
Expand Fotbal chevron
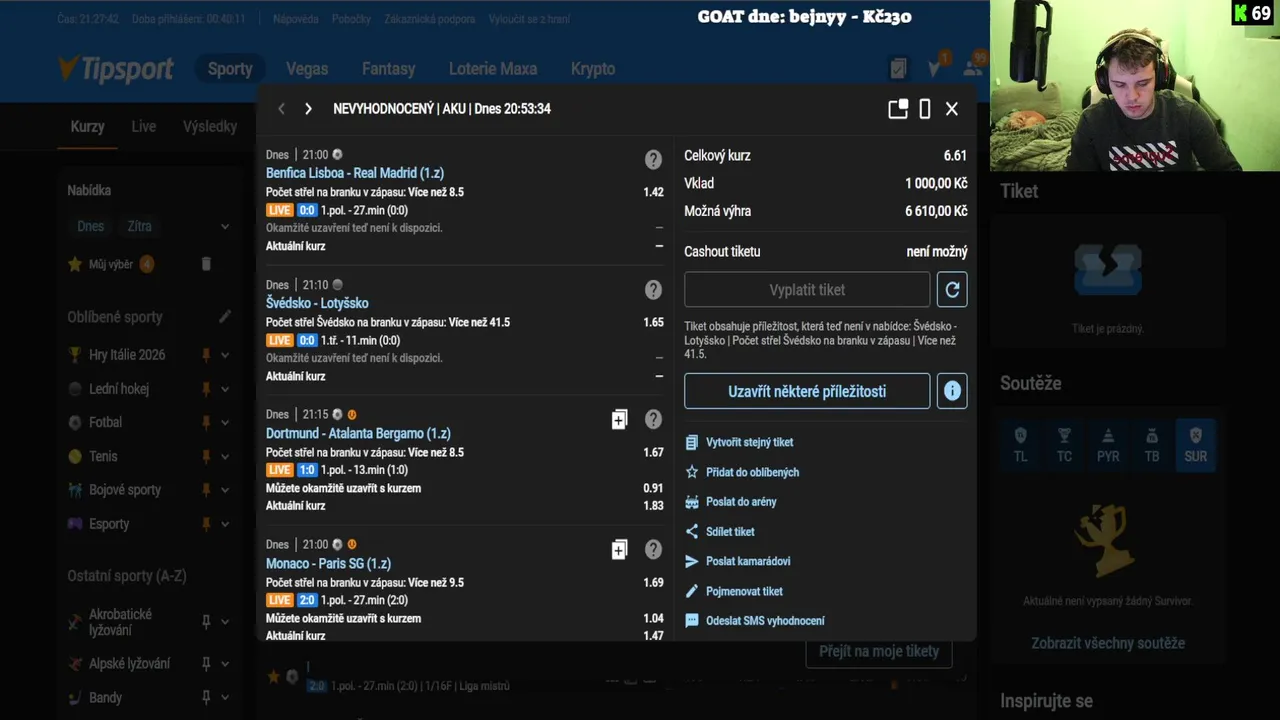coord(225,423)
